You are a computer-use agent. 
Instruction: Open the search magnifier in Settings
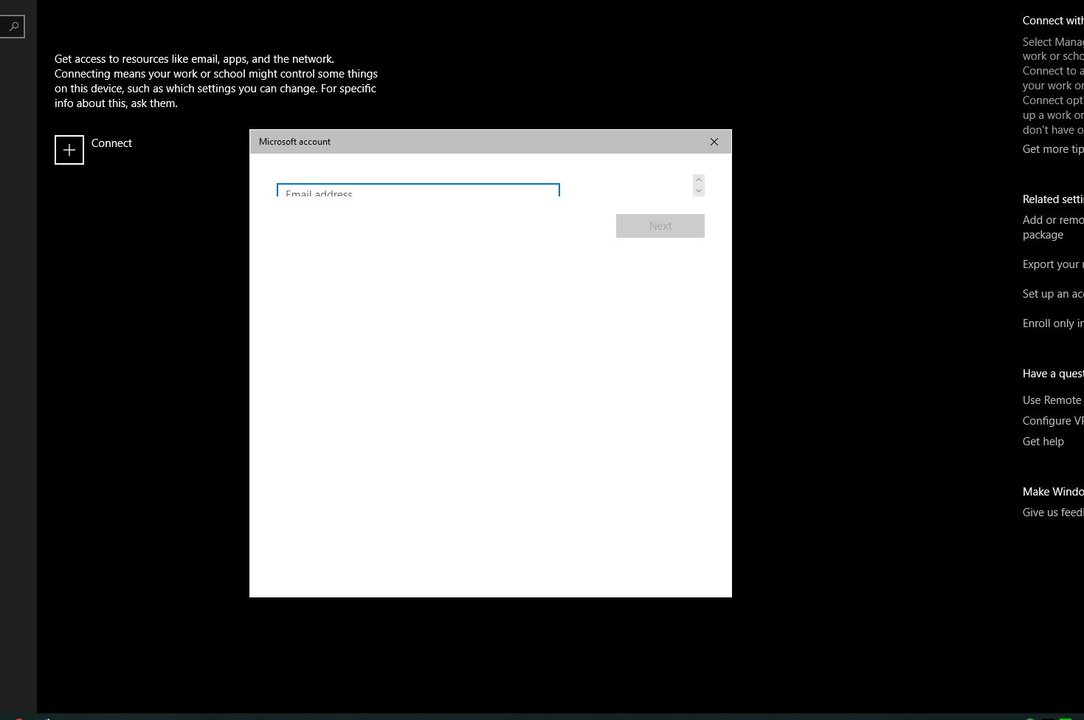[x=12, y=27]
